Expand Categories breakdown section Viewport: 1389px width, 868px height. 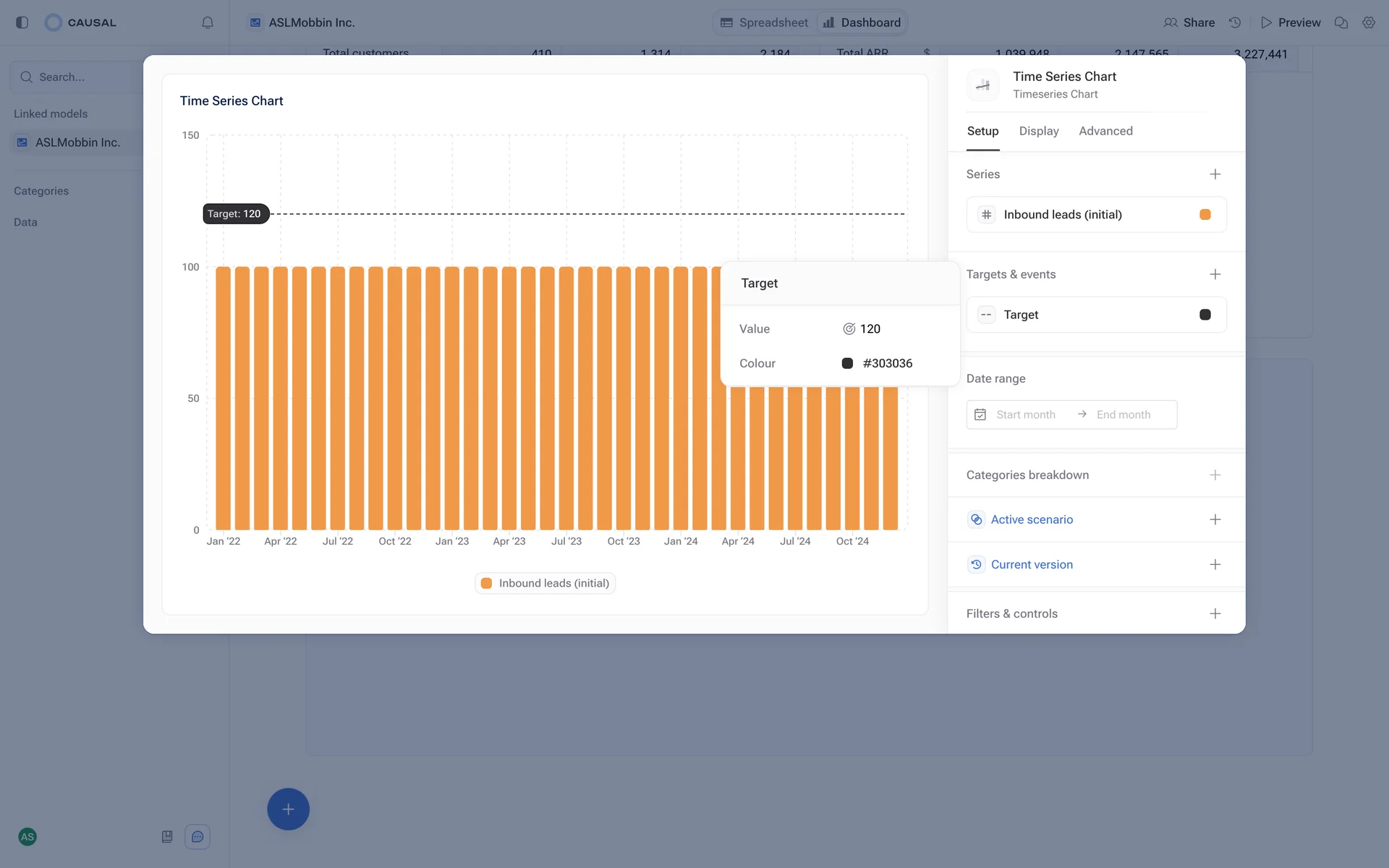click(x=1215, y=475)
